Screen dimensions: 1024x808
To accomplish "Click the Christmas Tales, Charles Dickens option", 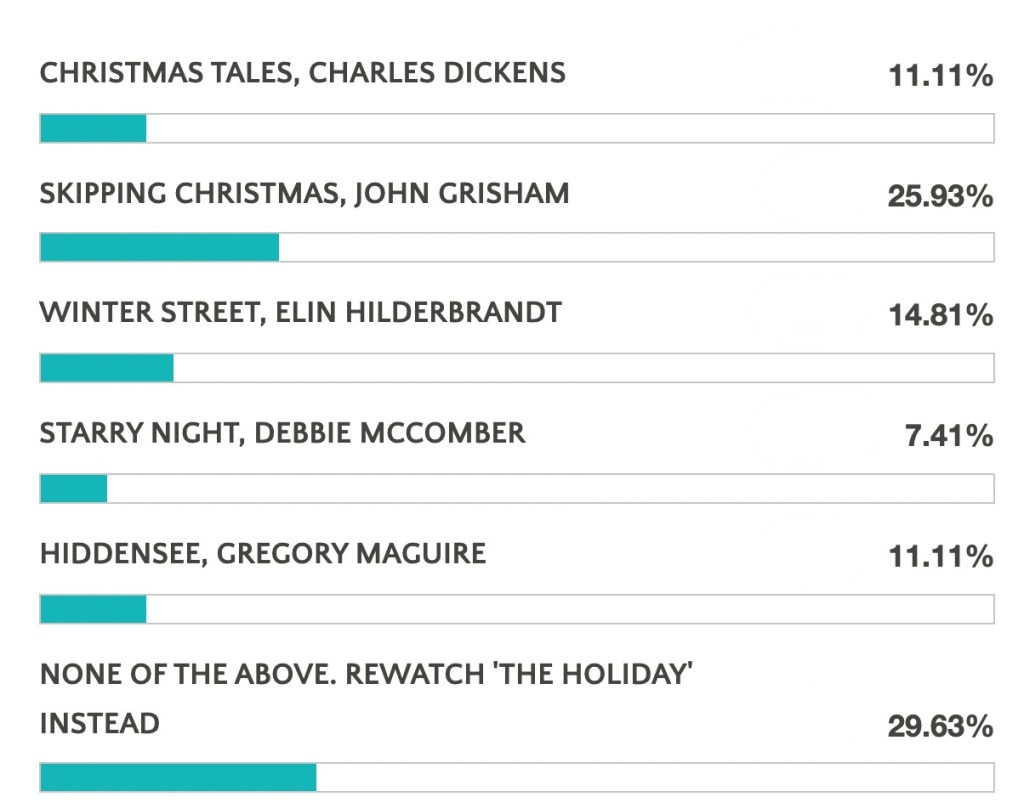I will (x=302, y=73).
